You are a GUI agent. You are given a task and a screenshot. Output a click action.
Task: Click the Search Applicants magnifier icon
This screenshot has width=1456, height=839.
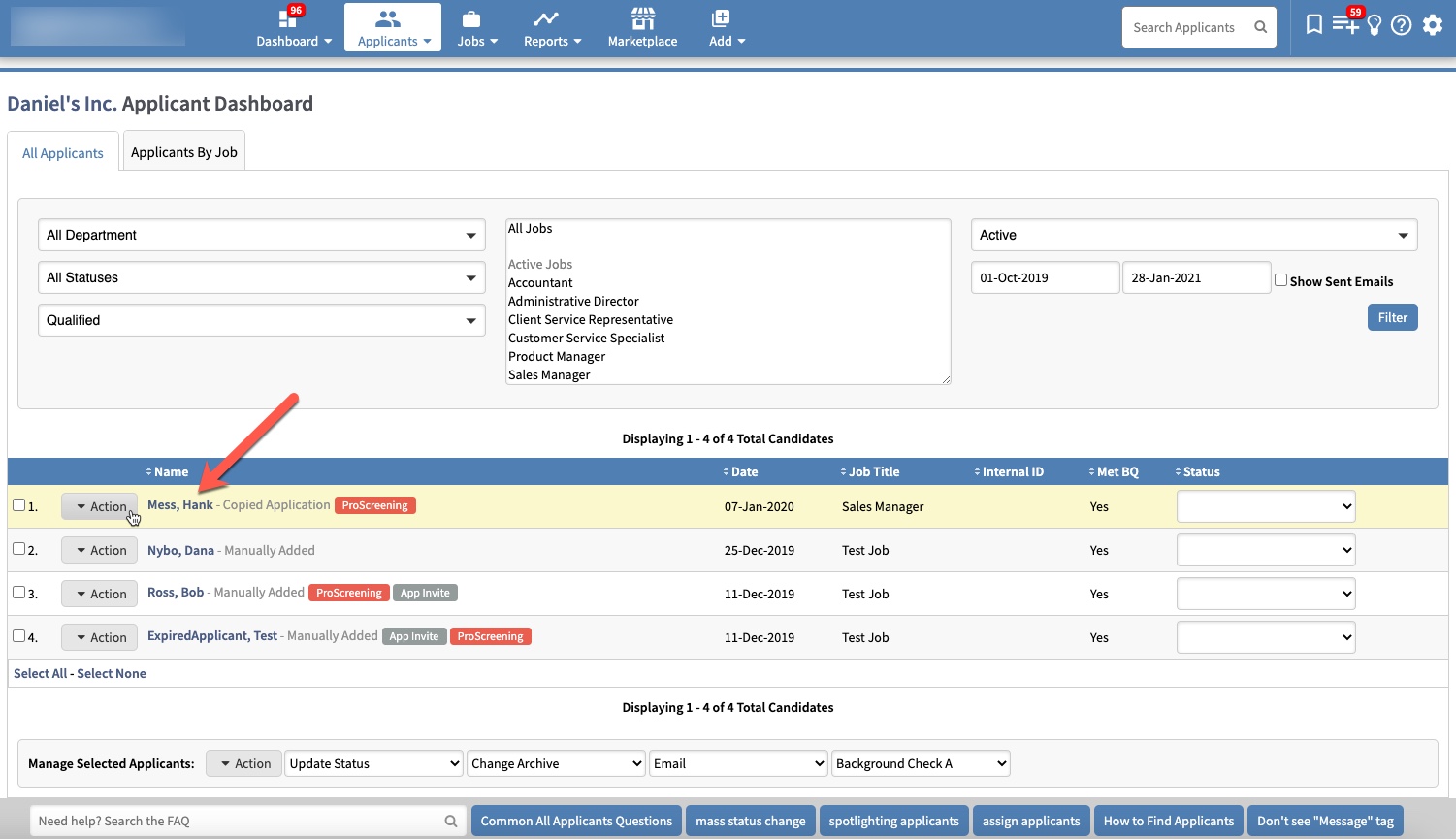click(1260, 27)
